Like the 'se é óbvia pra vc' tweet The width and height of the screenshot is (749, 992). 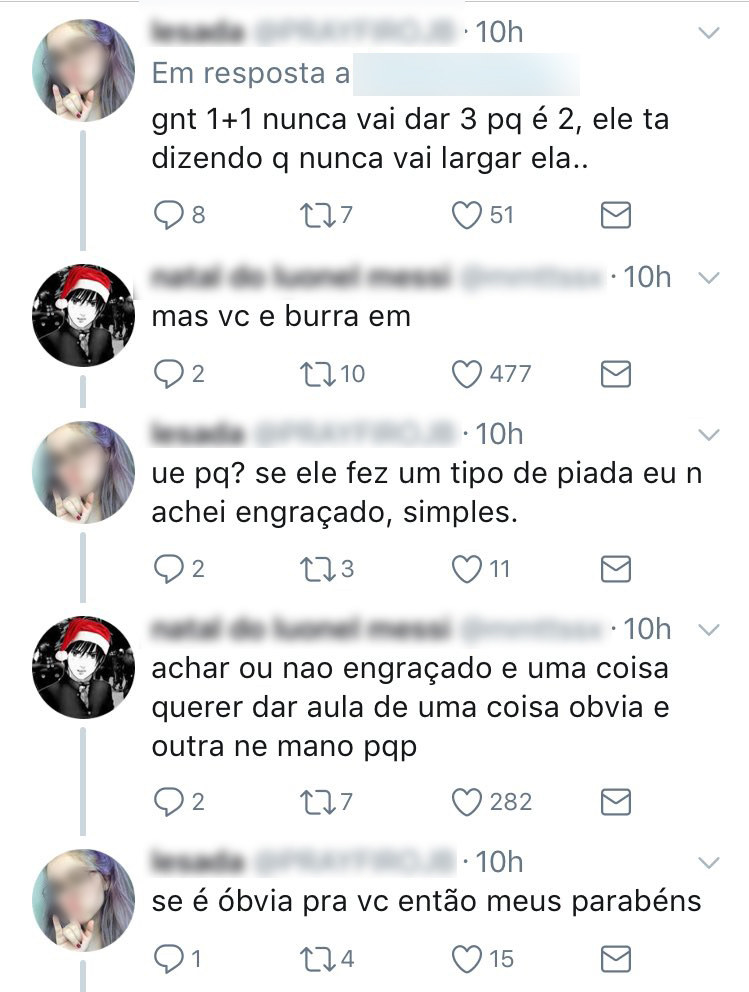pos(467,959)
